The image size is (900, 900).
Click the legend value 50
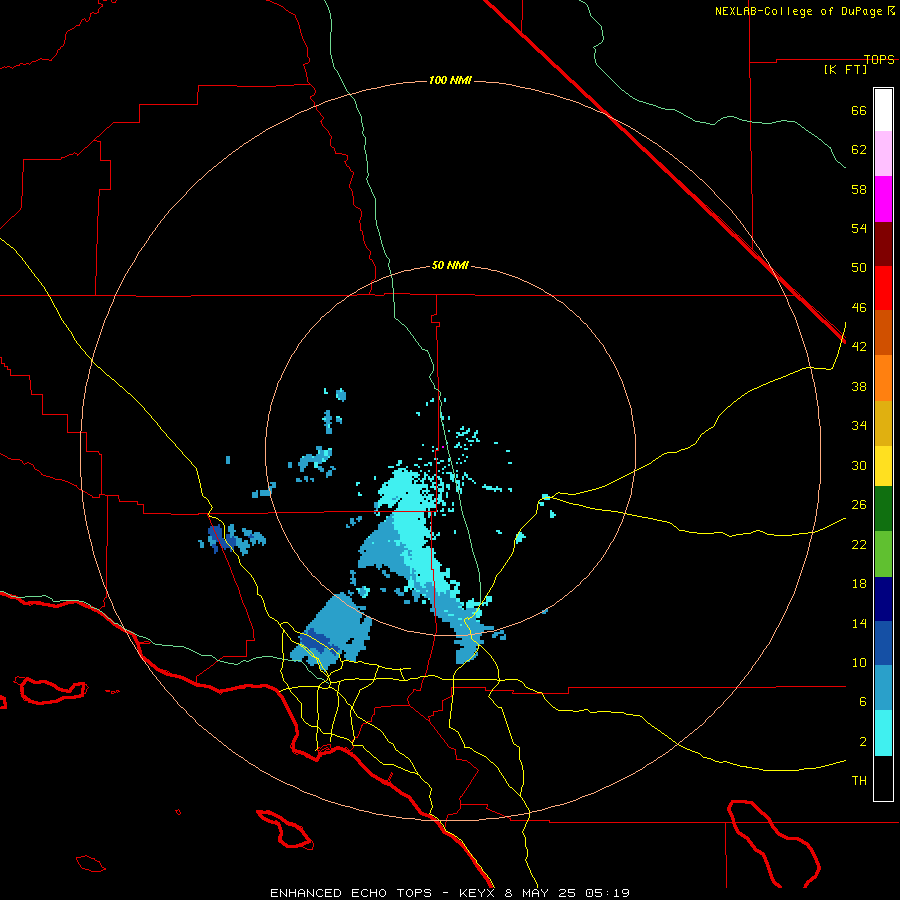[x=859, y=268]
